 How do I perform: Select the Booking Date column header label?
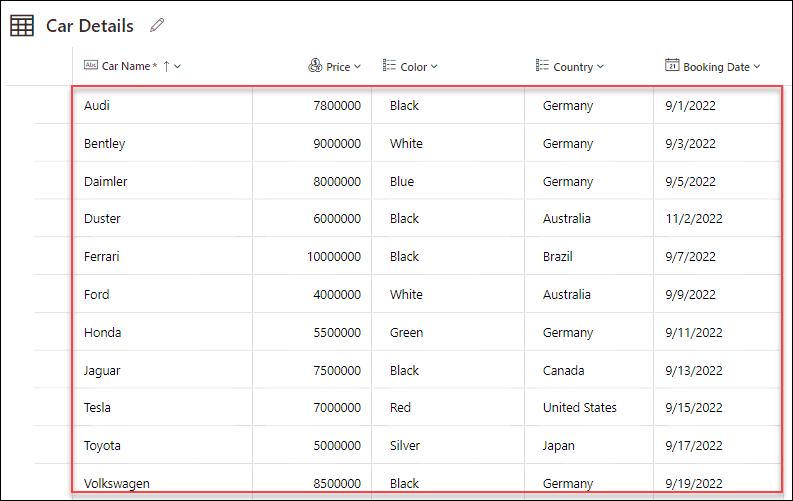(x=716, y=67)
